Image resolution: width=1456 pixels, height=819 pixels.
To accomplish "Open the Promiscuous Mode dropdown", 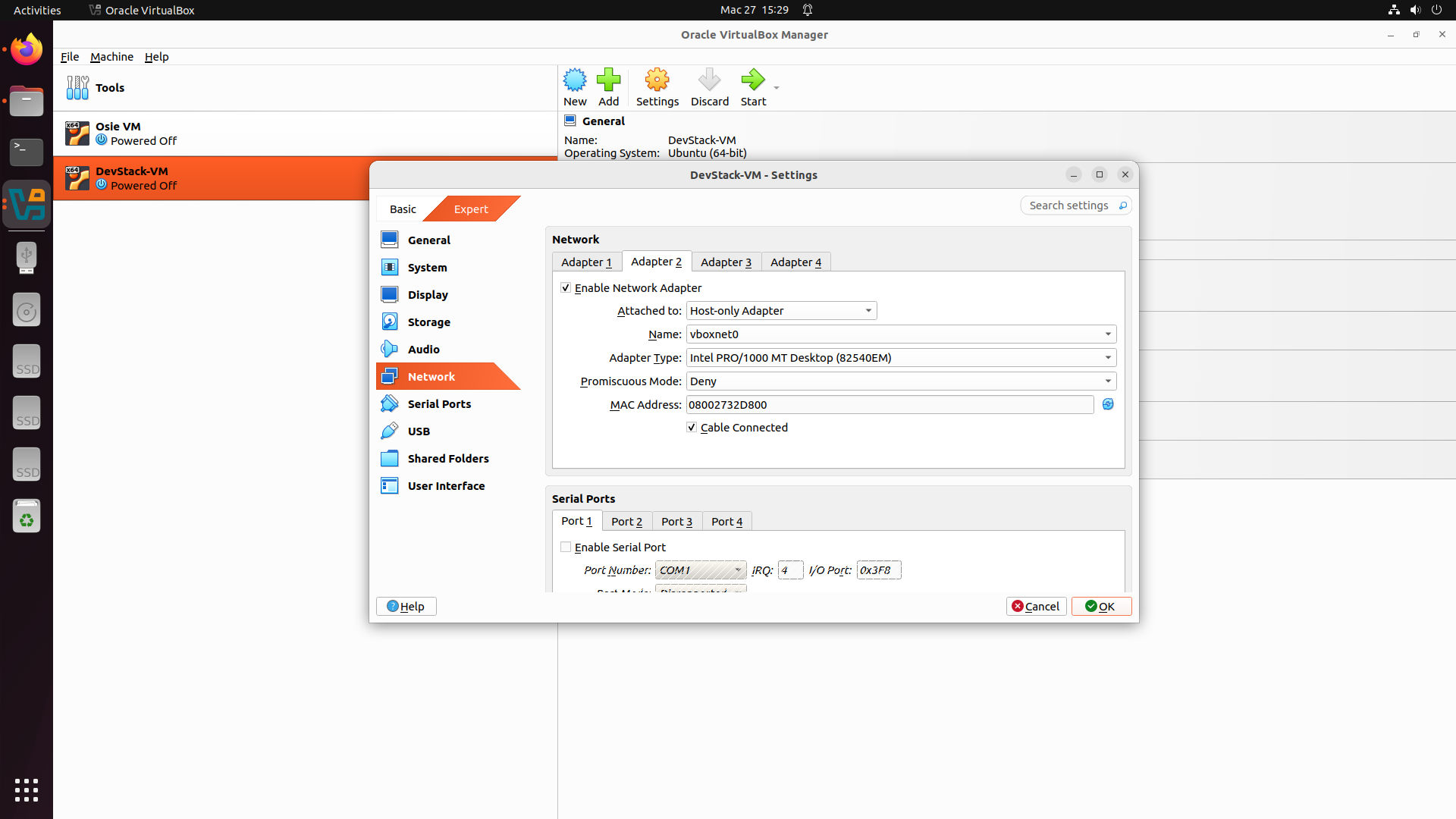I will pyautogui.click(x=901, y=381).
